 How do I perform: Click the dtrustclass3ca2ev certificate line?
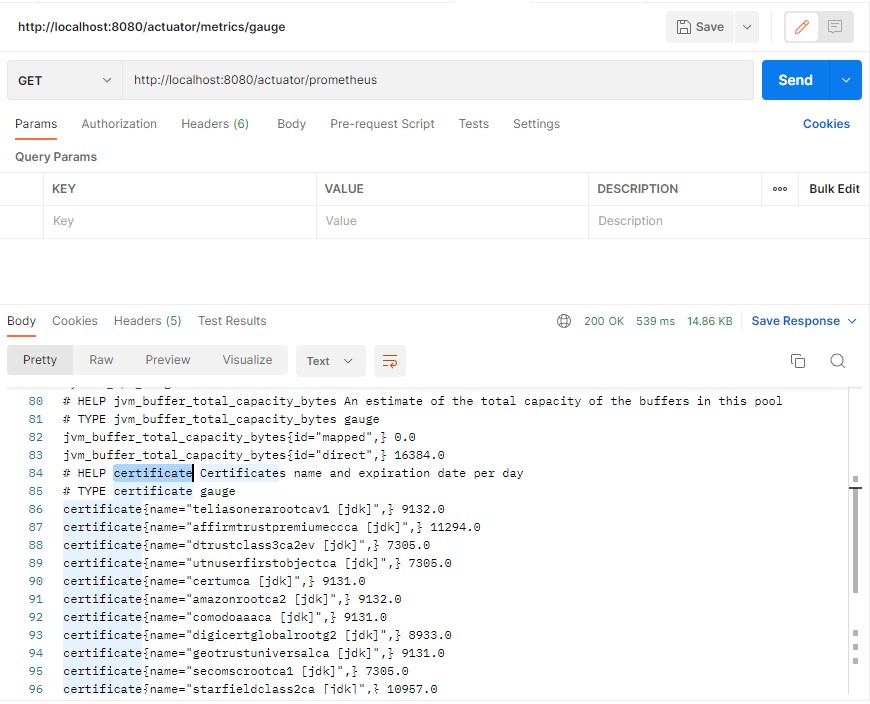[x=246, y=545]
